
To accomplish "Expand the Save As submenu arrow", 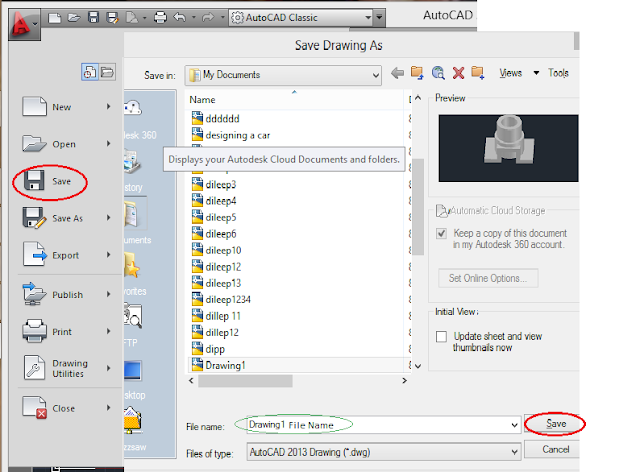I will [109, 218].
